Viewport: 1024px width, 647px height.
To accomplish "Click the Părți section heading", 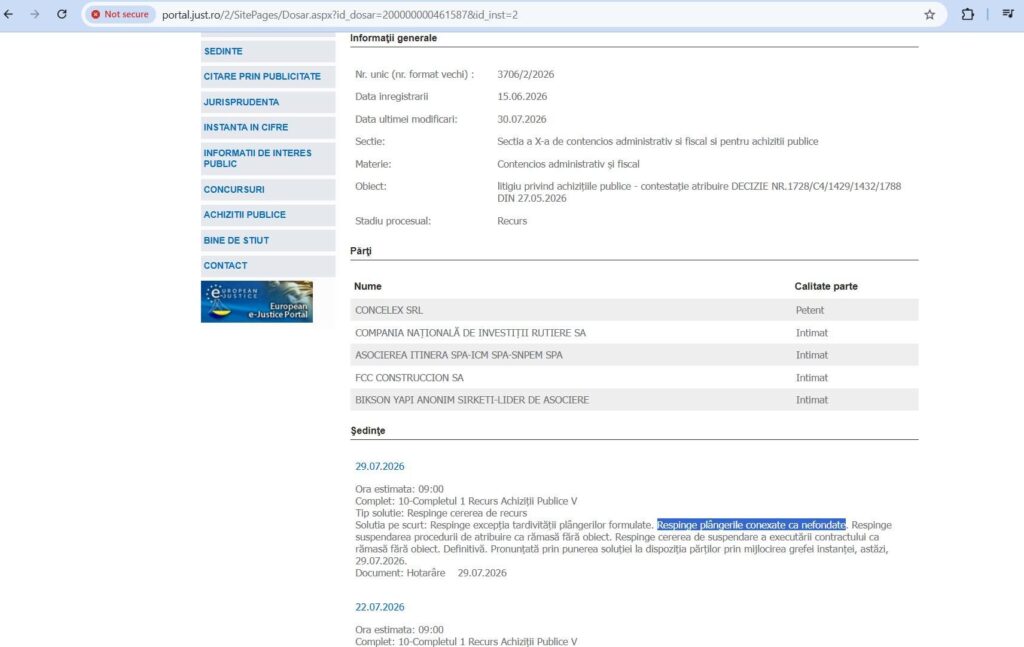I will pyautogui.click(x=360, y=251).
